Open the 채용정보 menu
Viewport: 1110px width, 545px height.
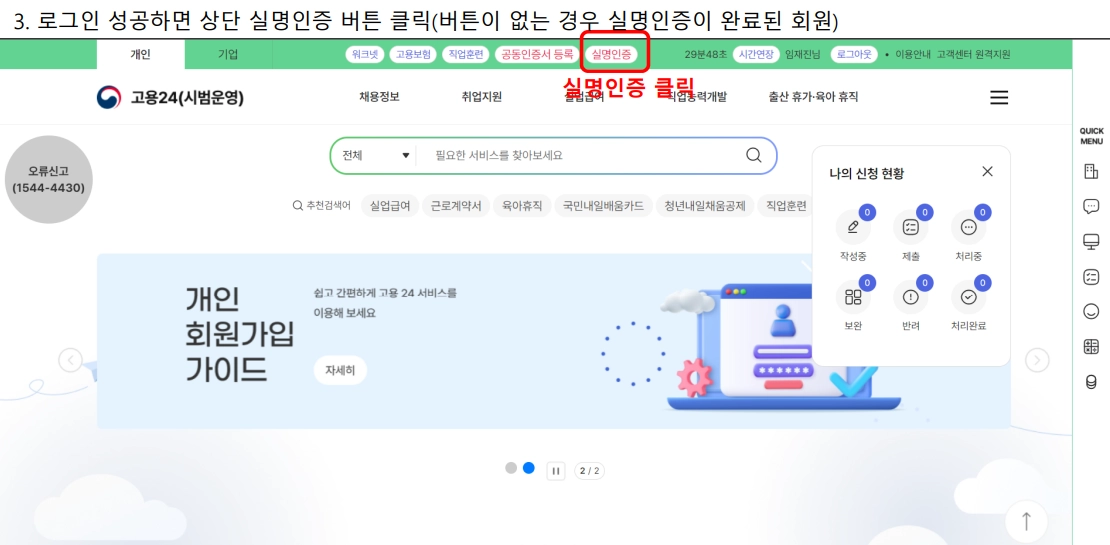tap(379, 97)
